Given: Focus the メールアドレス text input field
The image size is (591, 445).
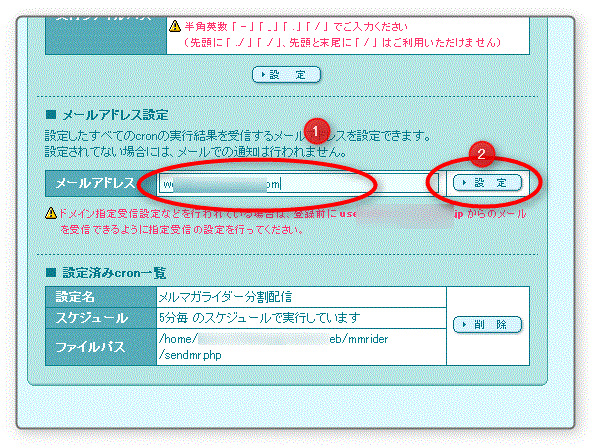Looking at the screenshot, I should [299, 184].
